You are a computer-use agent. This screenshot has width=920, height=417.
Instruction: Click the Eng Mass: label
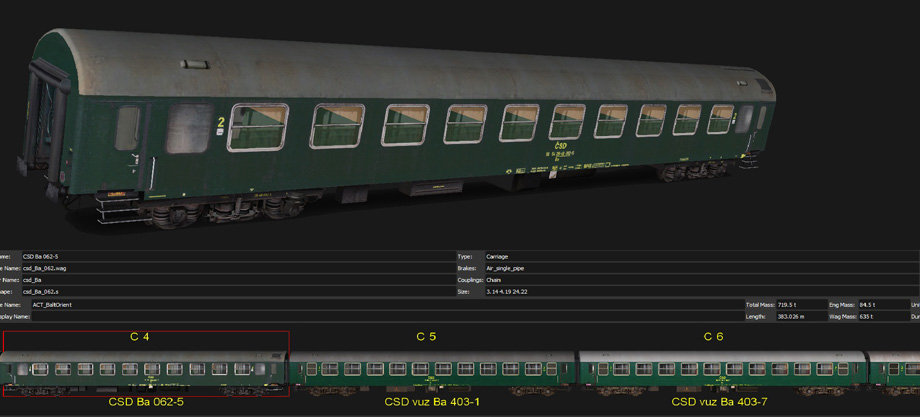[841, 305]
